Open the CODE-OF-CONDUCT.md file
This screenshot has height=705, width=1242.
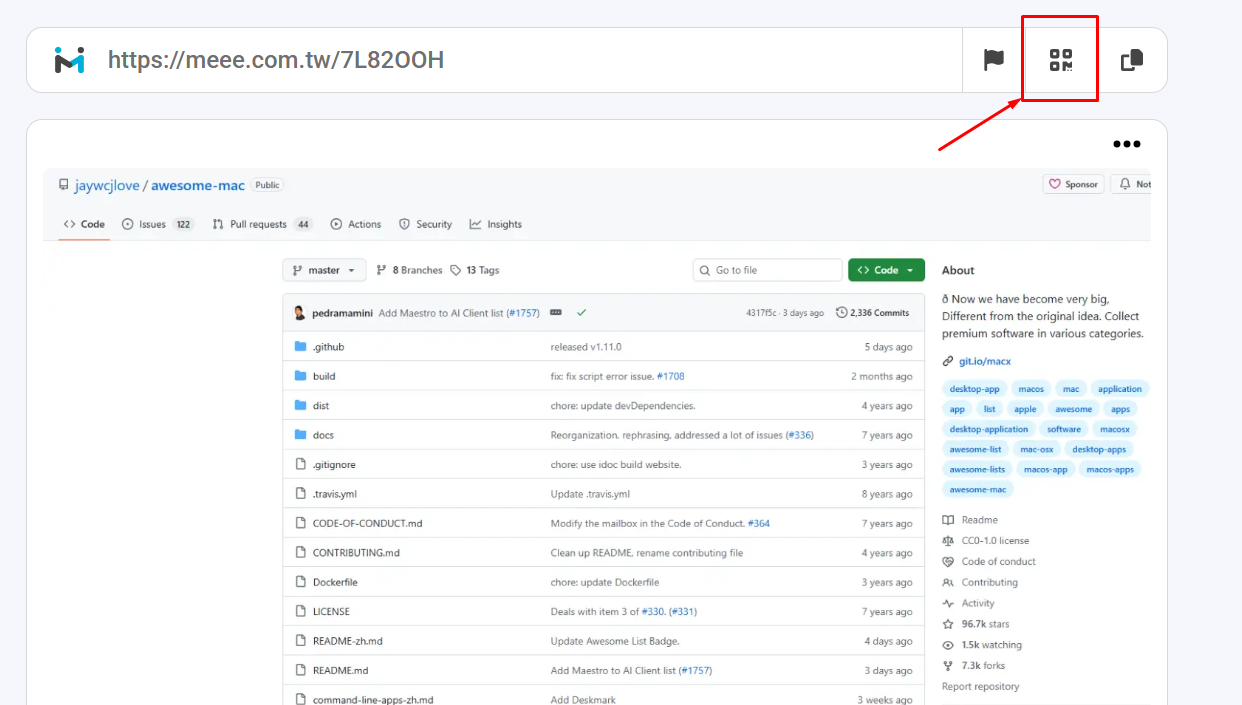tap(368, 523)
